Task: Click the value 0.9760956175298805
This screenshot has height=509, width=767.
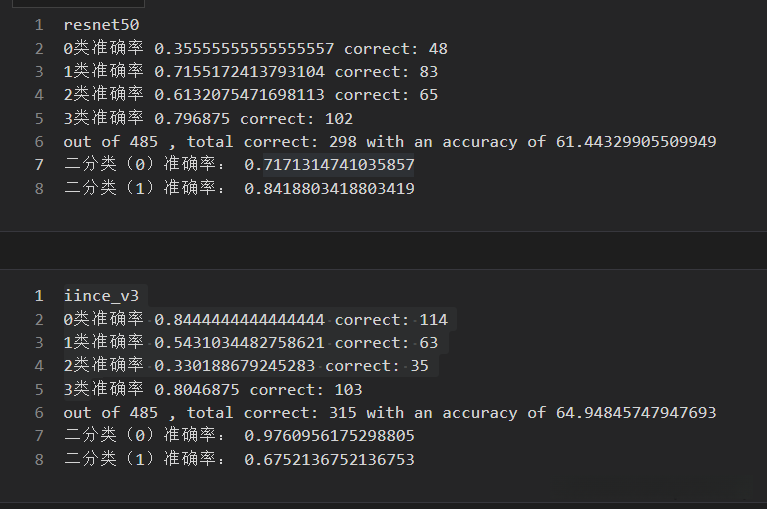Action: tap(329, 436)
